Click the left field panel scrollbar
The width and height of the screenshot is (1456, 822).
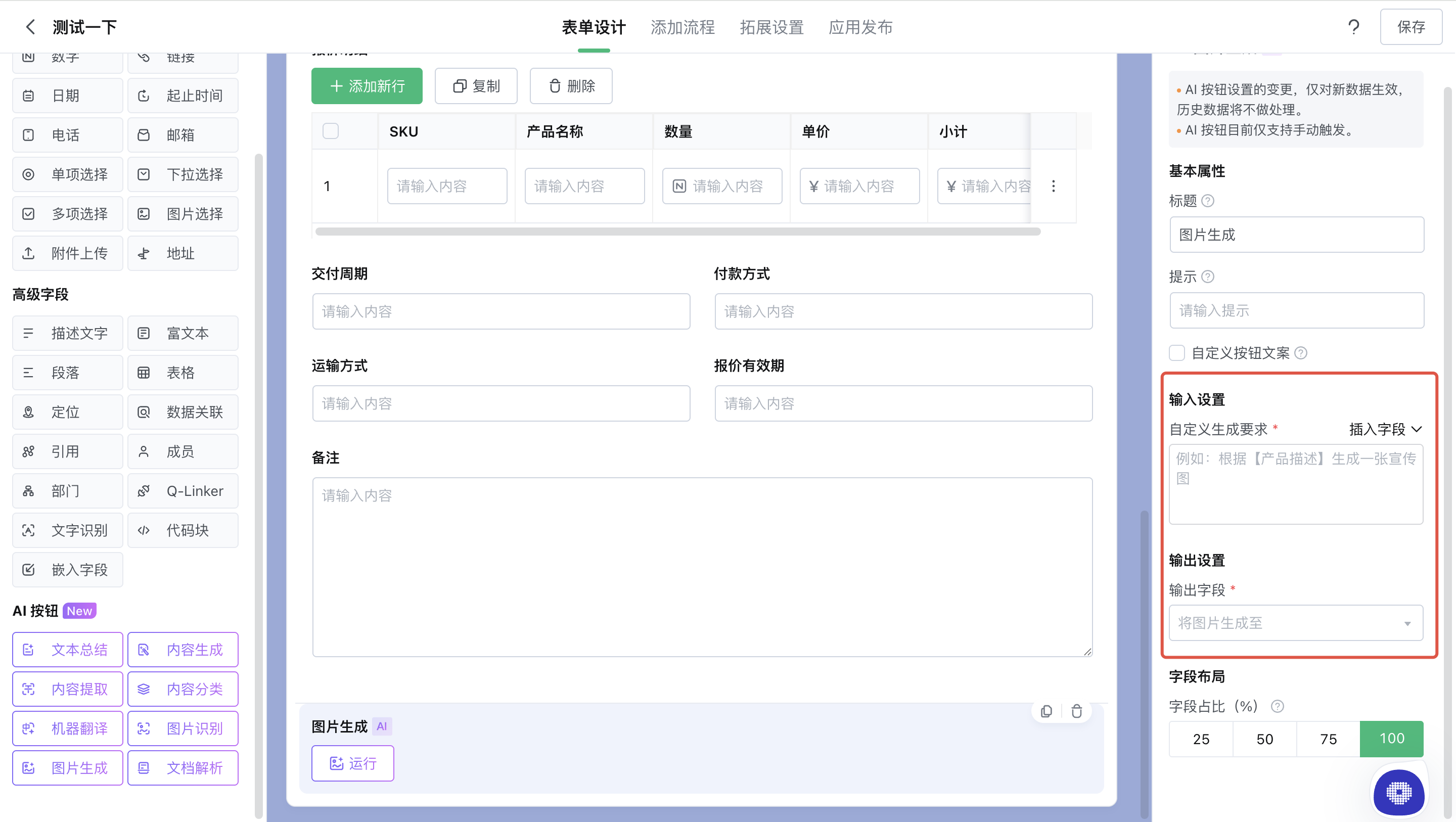(x=259, y=486)
